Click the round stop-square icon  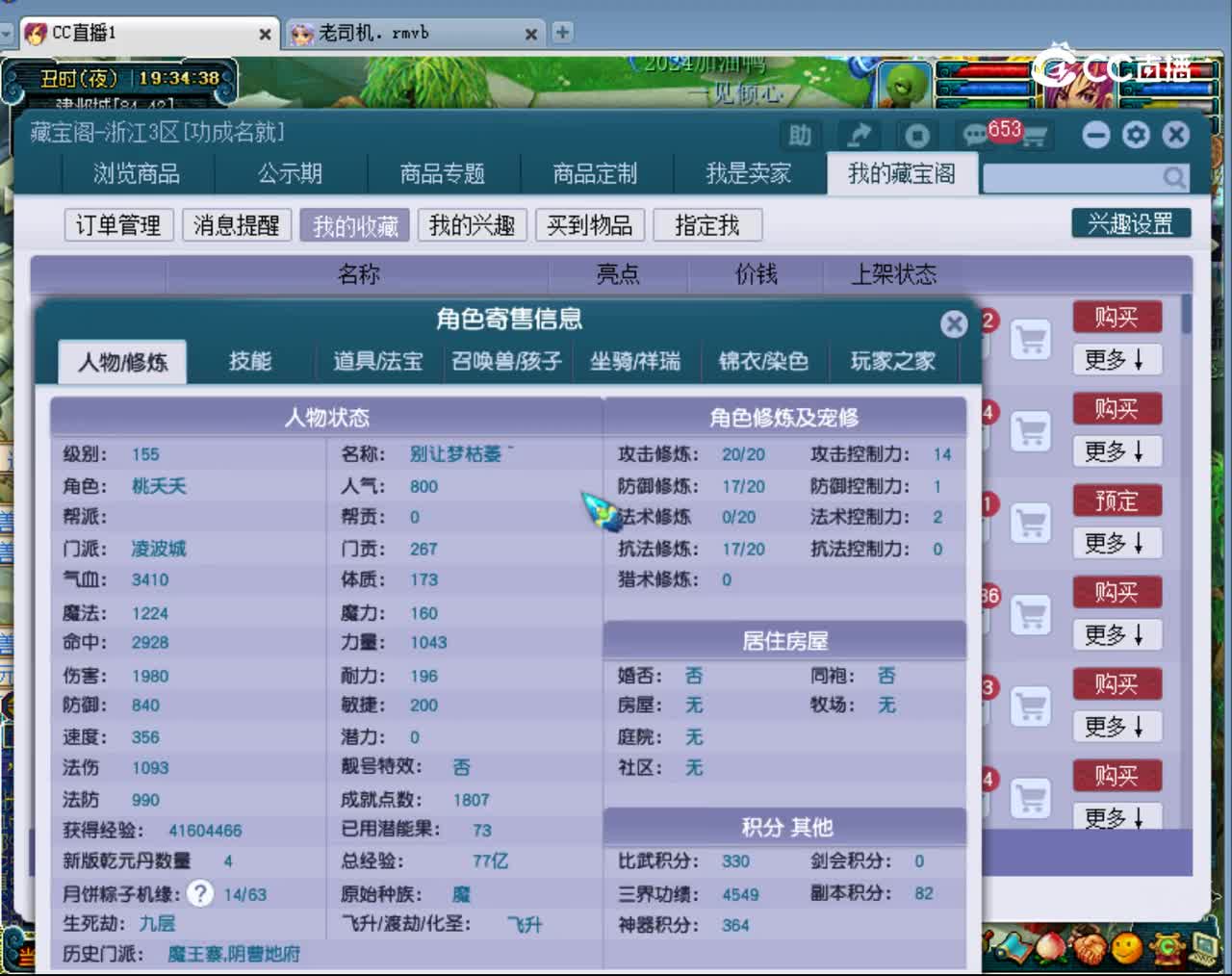916,136
